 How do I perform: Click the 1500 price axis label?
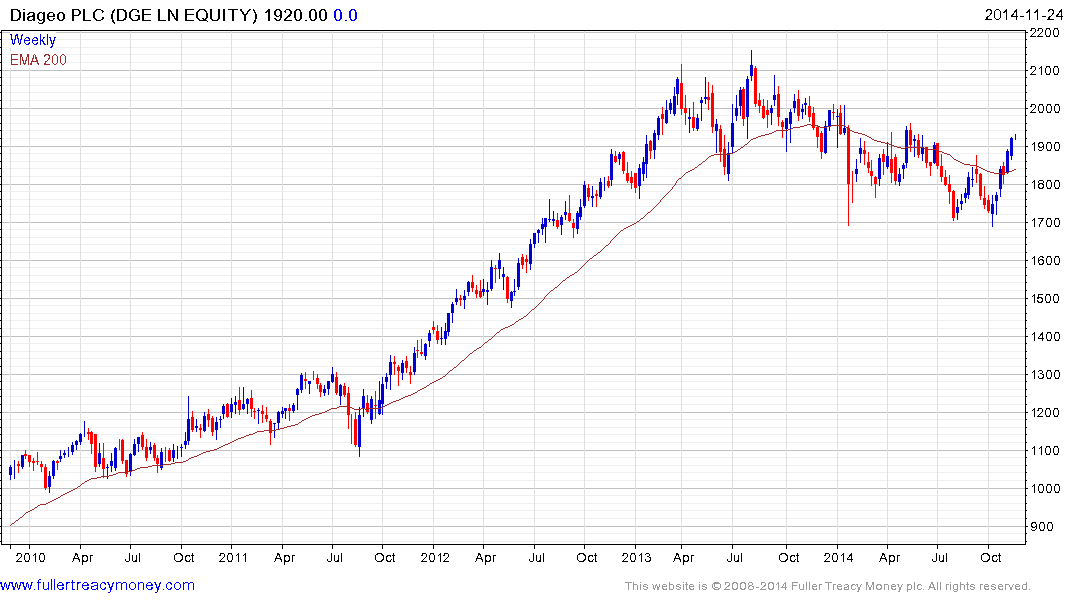click(x=1045, y=299)
